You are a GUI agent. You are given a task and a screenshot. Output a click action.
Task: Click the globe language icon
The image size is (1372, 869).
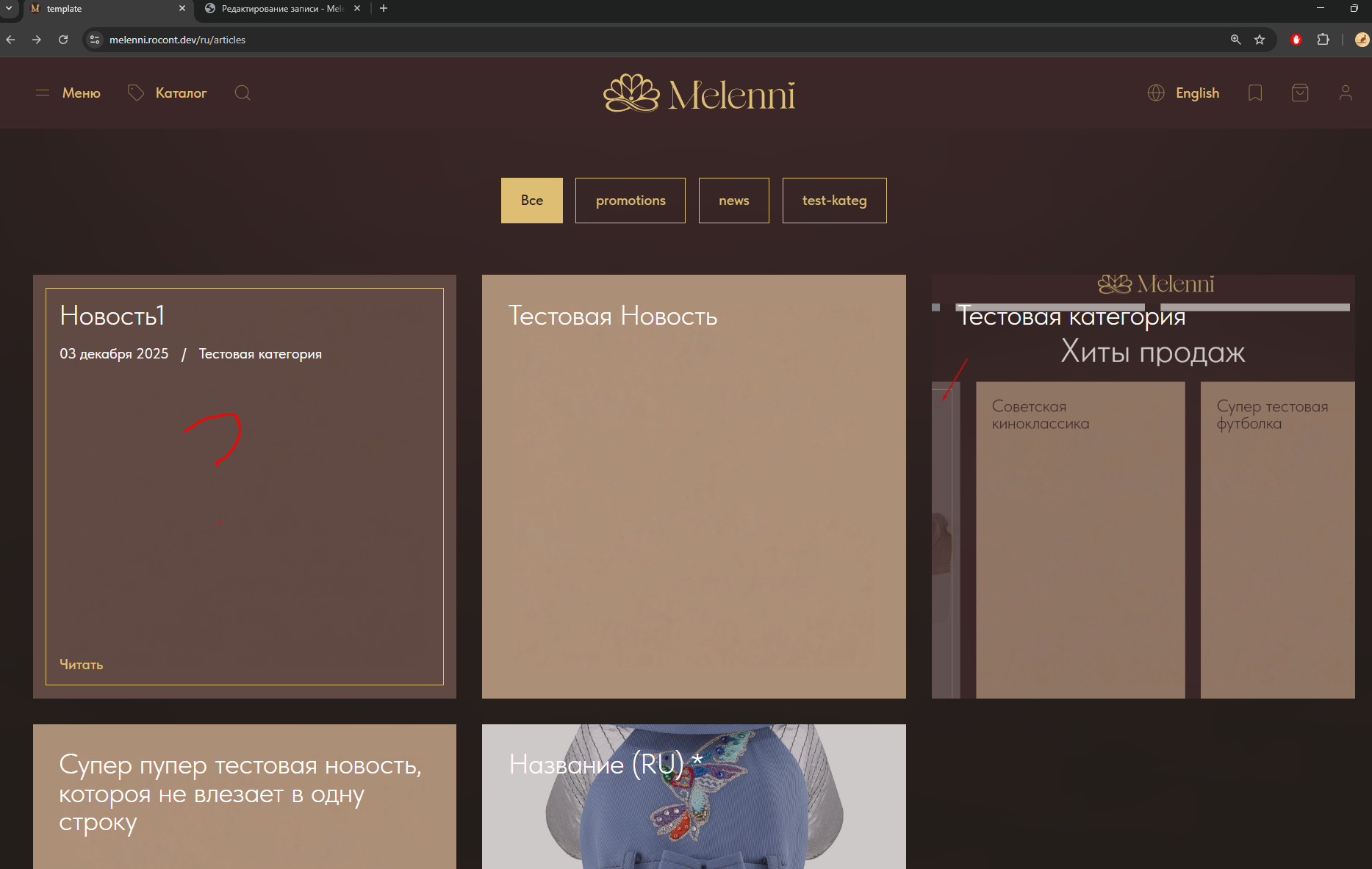click(1156, 93)
